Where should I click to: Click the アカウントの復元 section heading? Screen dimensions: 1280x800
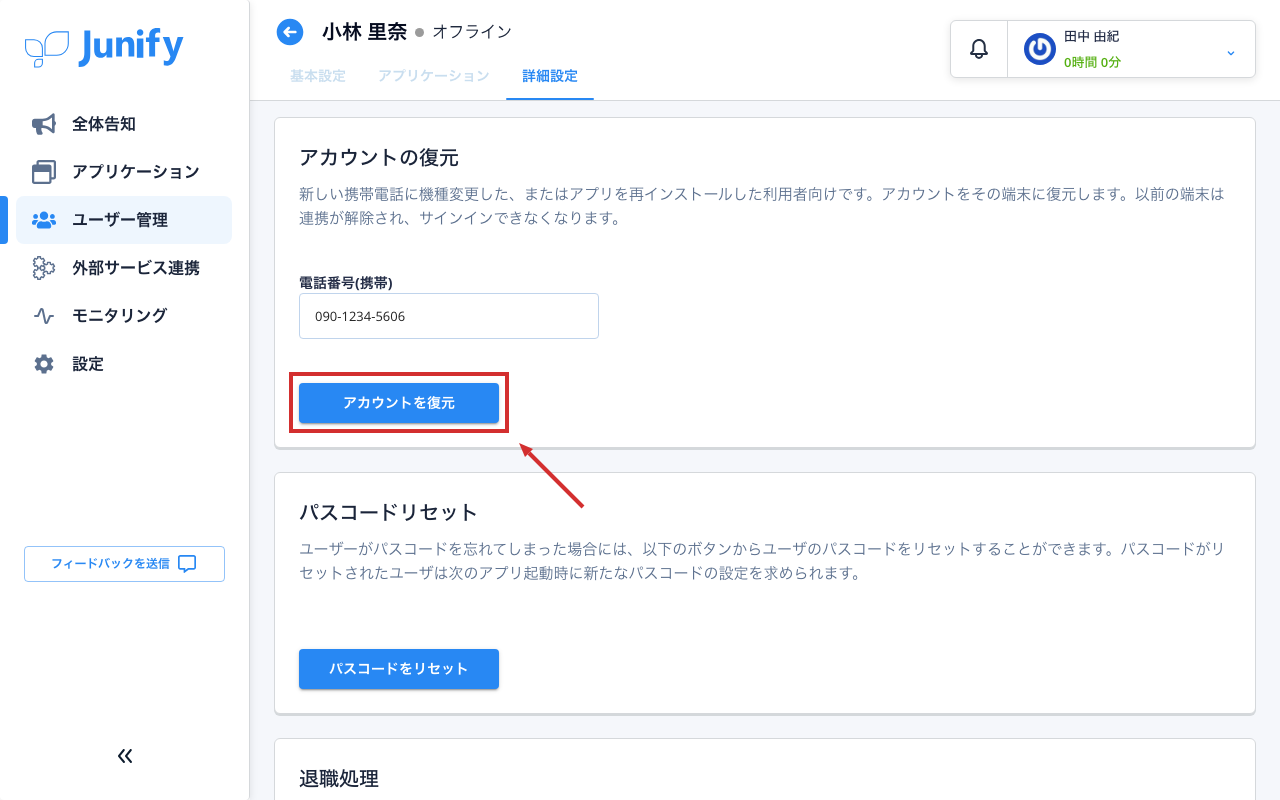[379, 157]
